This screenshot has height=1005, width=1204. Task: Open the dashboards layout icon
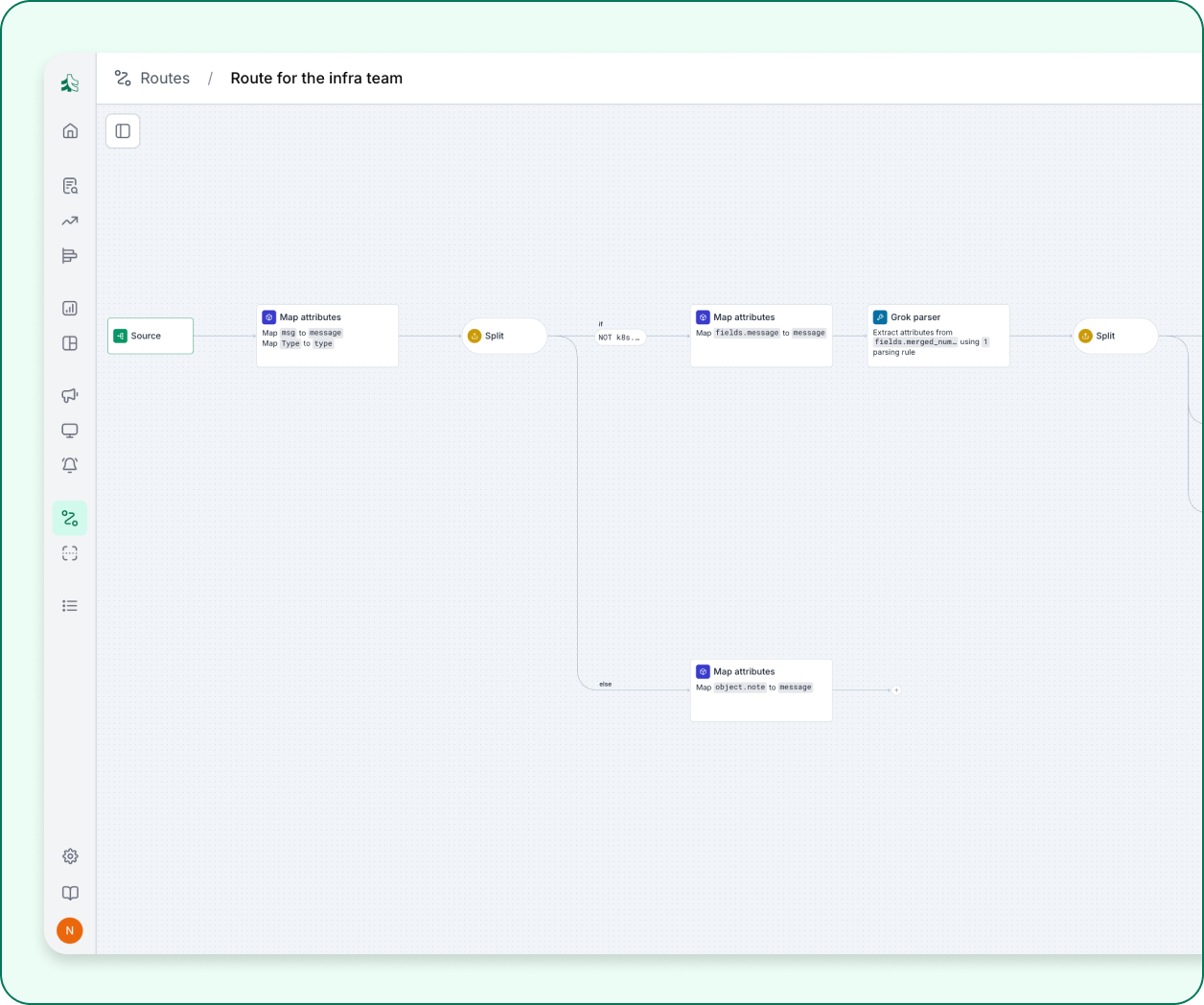tap(70, 343)
